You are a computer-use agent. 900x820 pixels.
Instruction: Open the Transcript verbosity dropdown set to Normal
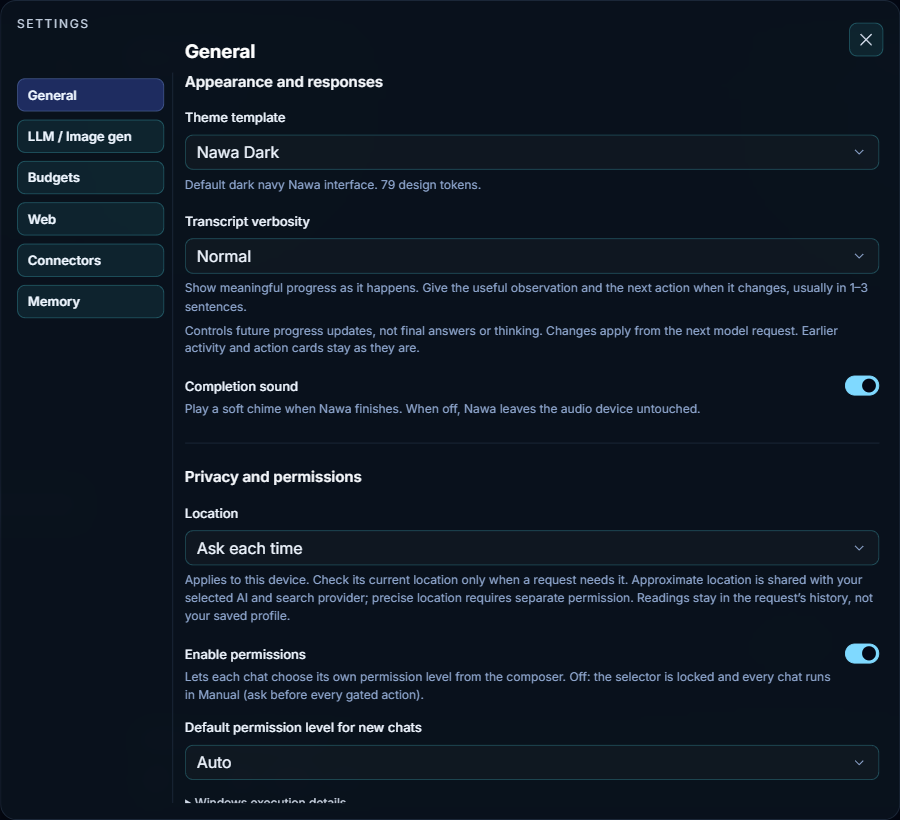coord(532,256)
